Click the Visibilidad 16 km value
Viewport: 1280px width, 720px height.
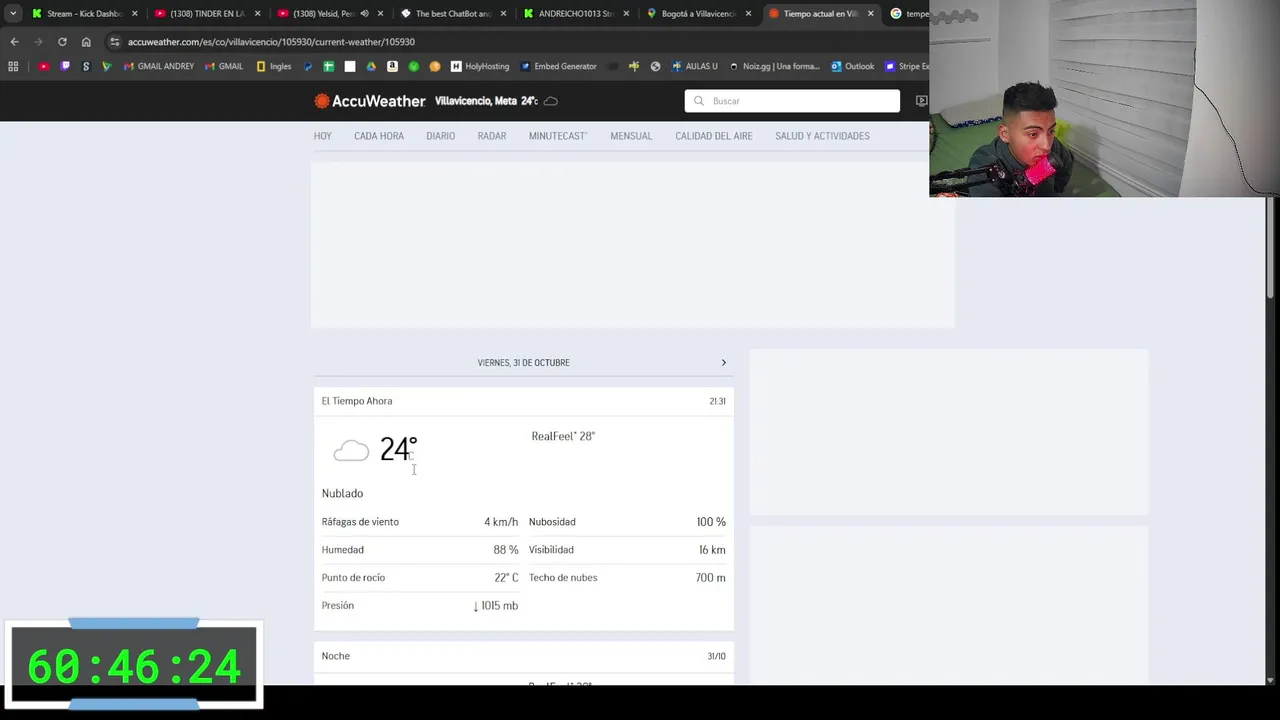[712, 550]
